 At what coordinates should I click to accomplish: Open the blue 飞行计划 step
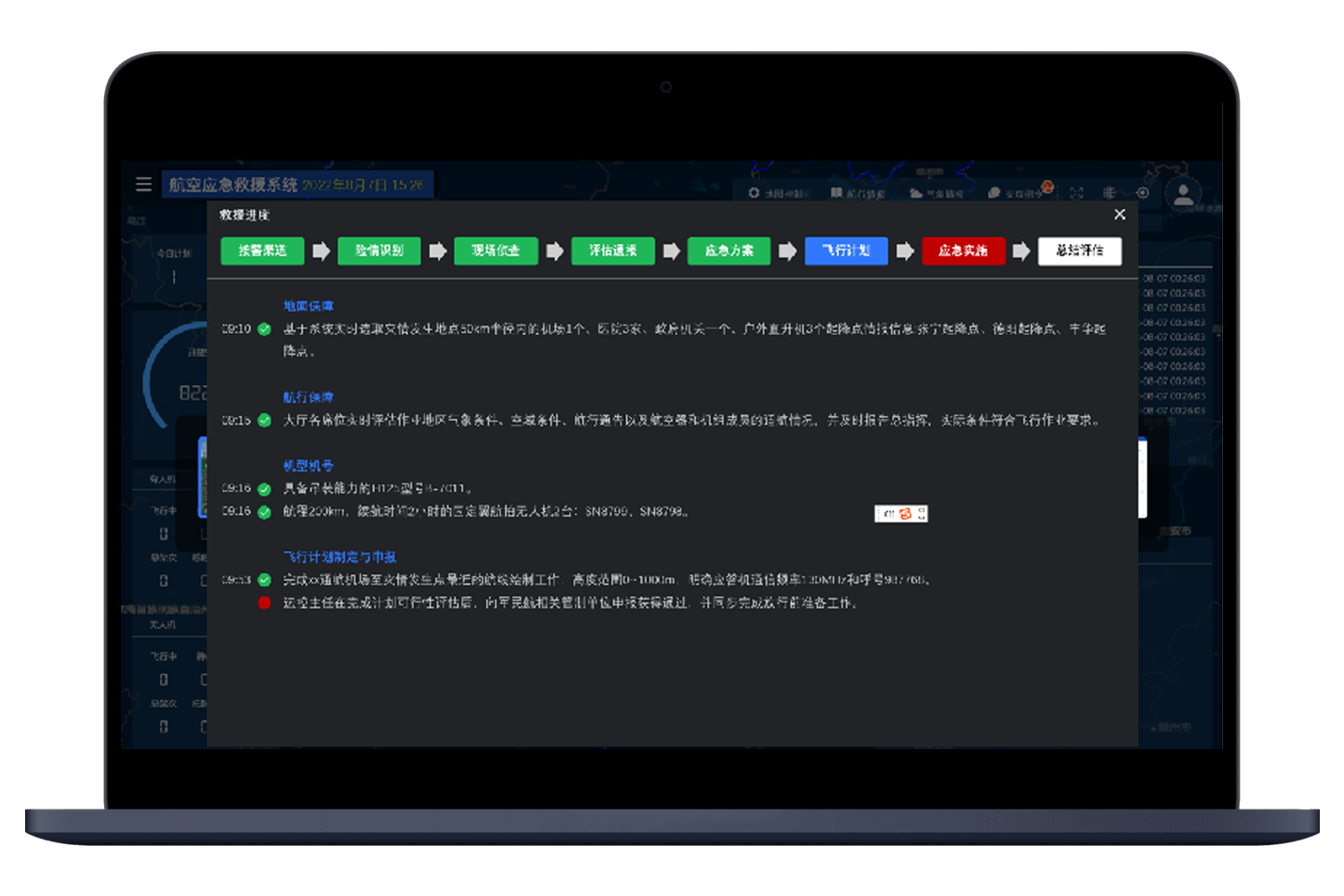click(846, 251)
